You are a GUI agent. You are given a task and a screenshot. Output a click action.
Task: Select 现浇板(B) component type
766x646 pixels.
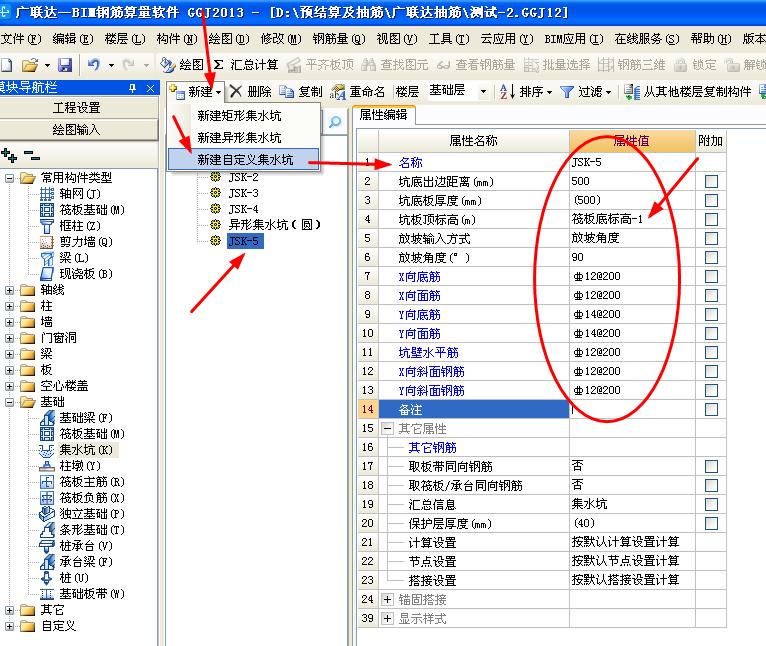85,274
